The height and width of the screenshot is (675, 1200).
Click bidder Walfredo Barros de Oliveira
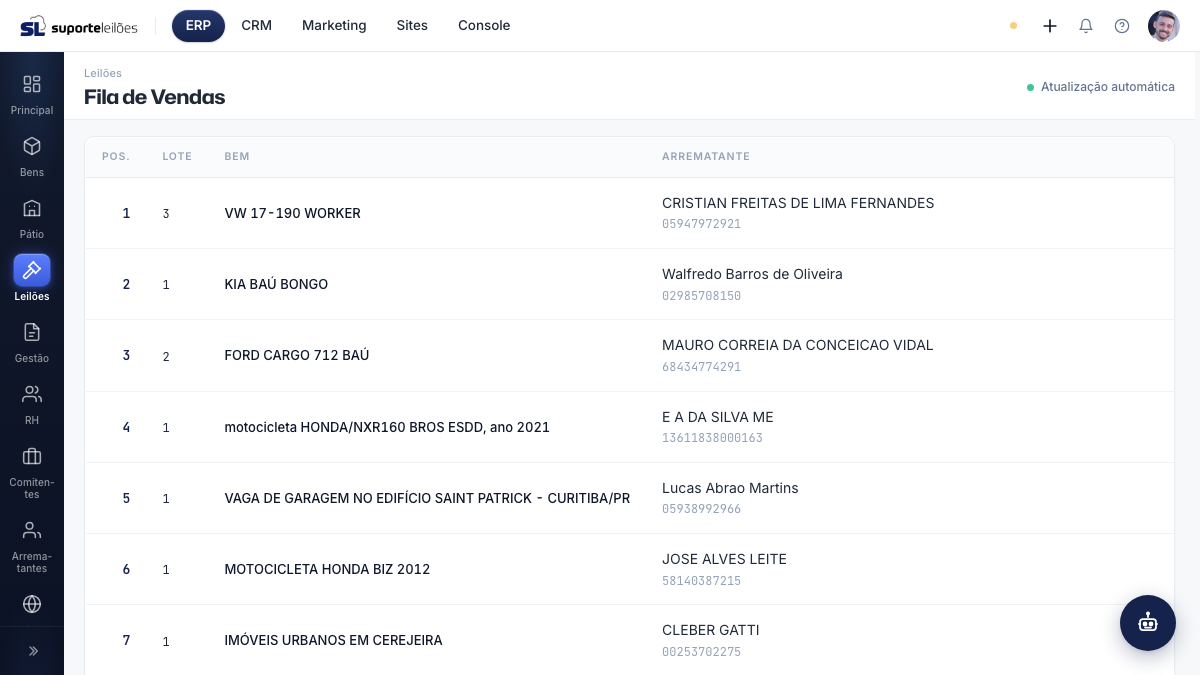pos(752,274)
